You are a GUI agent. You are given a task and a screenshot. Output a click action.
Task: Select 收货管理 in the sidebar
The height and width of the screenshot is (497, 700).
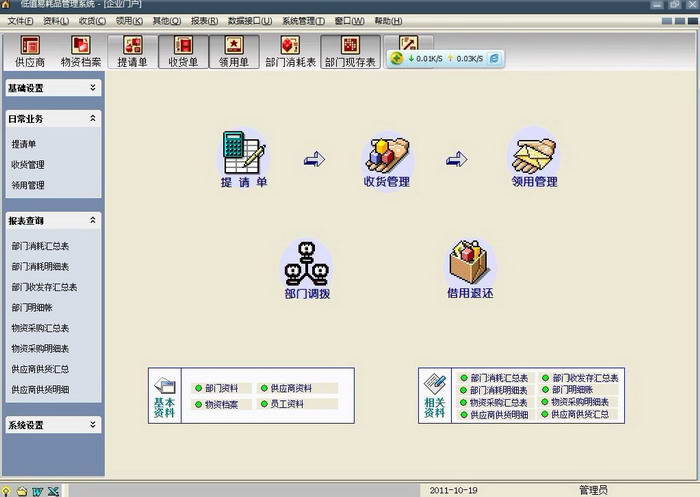pyautogui.click(x=28, y=165)
